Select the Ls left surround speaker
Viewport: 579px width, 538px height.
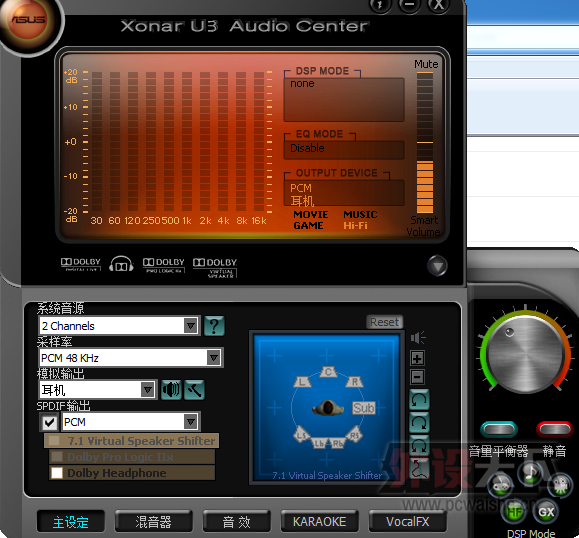(302, 435)
